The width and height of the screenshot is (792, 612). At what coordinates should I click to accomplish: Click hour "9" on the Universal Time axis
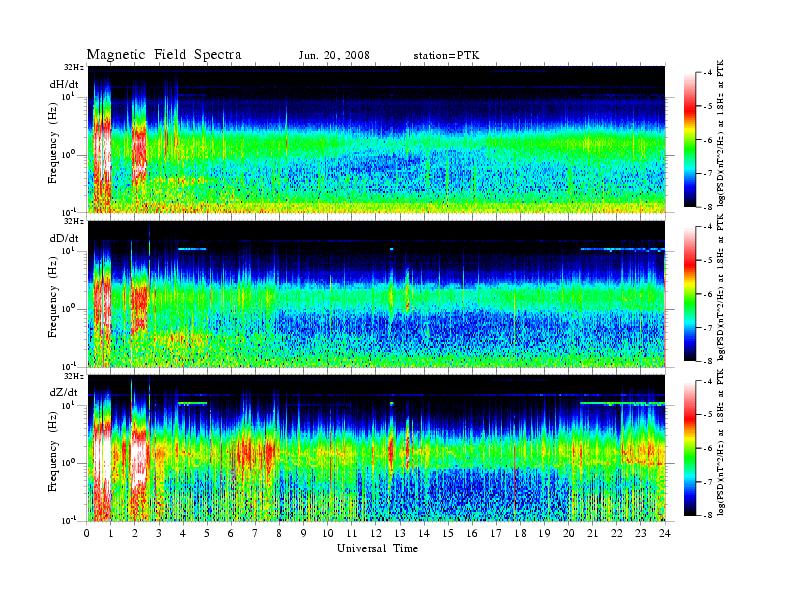[x=303, y=533]
